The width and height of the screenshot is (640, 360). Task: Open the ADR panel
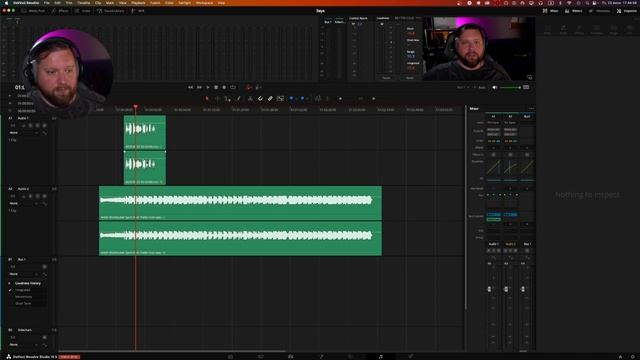pyautogui.click(x=138, y=11)
